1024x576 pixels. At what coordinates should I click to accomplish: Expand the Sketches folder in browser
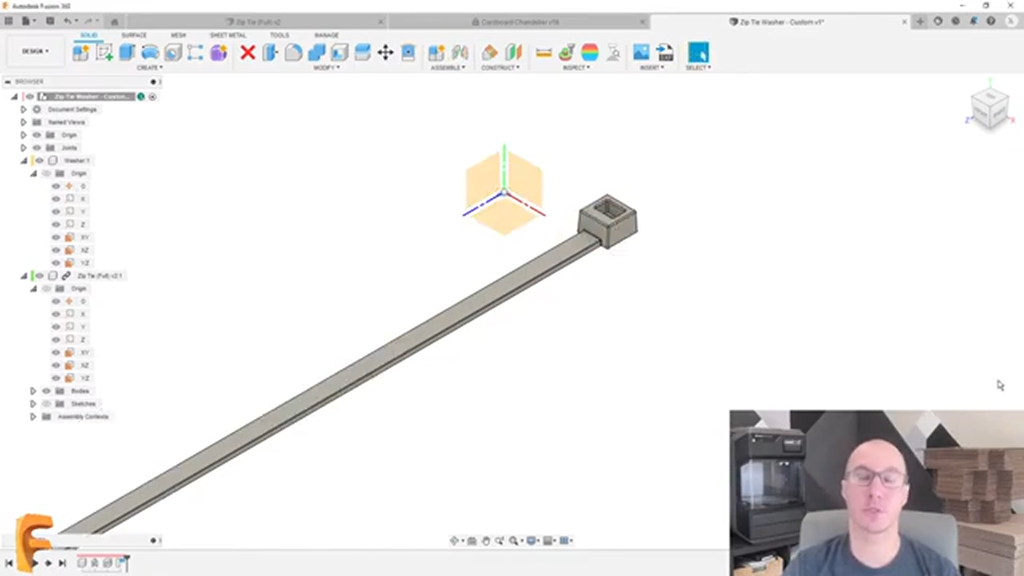point(33,404)
